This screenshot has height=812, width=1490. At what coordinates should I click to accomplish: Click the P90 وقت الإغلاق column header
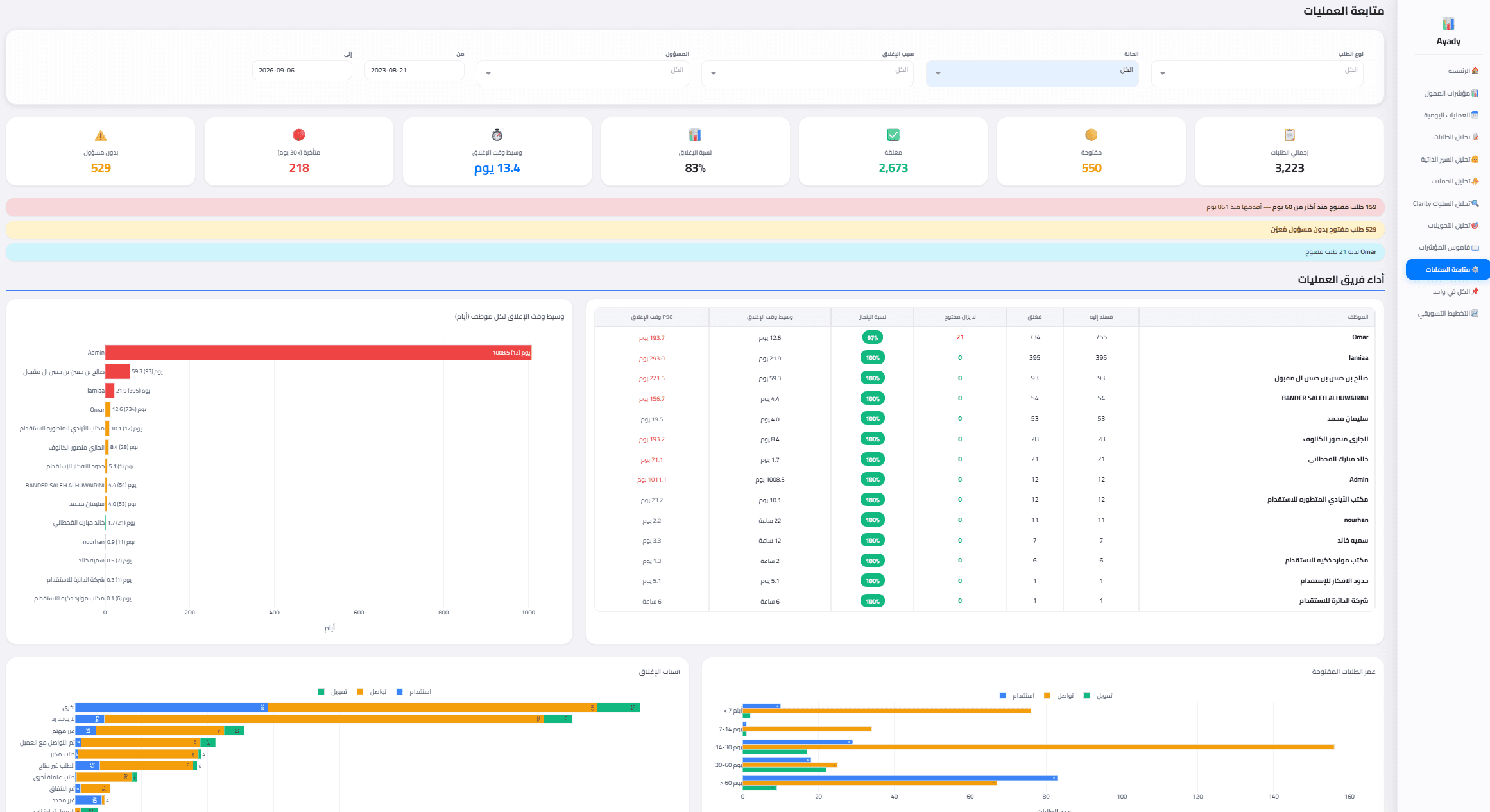coord(652,317)
